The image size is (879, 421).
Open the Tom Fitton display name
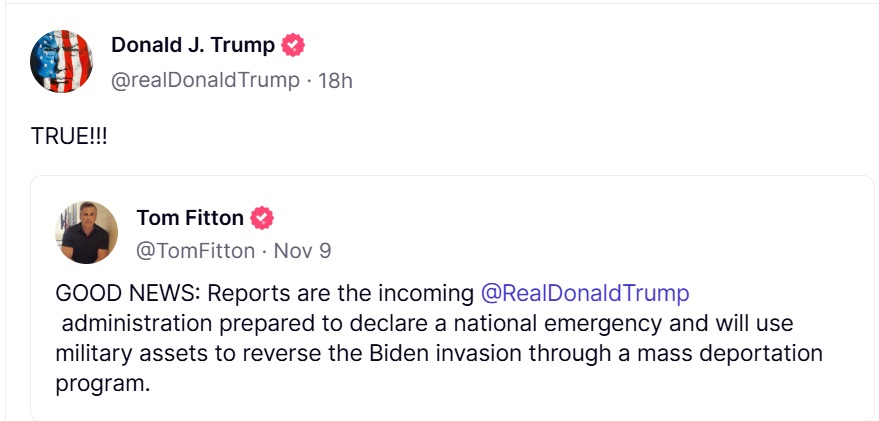click(x=189, y=217)
